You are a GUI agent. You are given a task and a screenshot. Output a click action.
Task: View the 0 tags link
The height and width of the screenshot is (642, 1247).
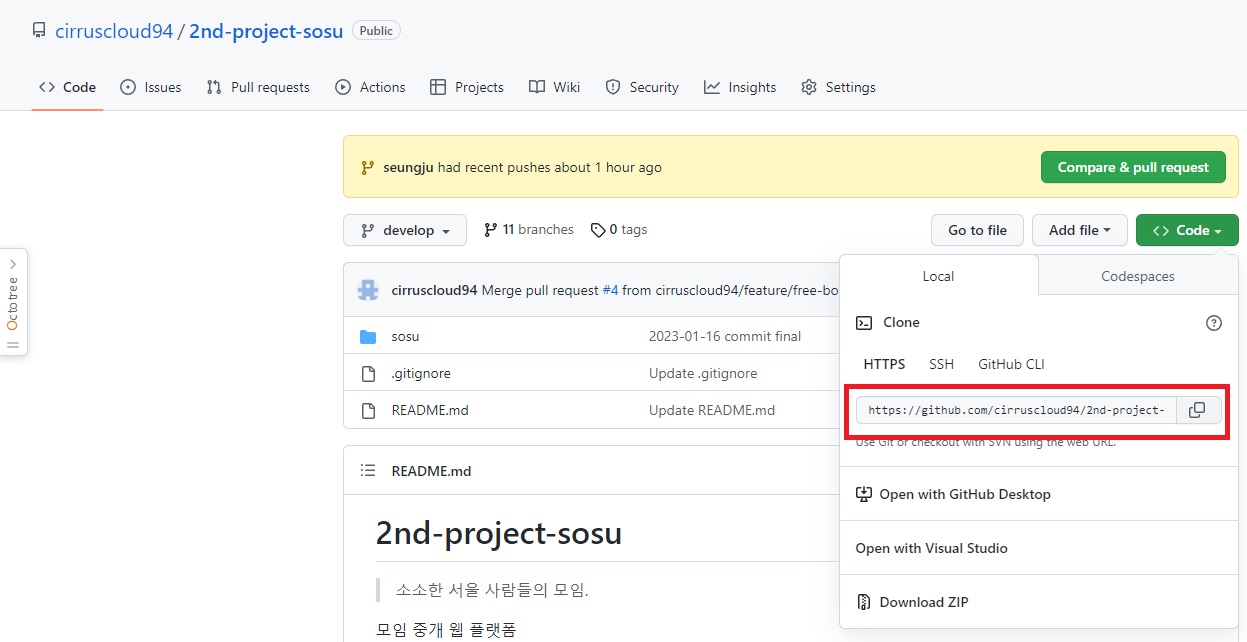point(619,230)
